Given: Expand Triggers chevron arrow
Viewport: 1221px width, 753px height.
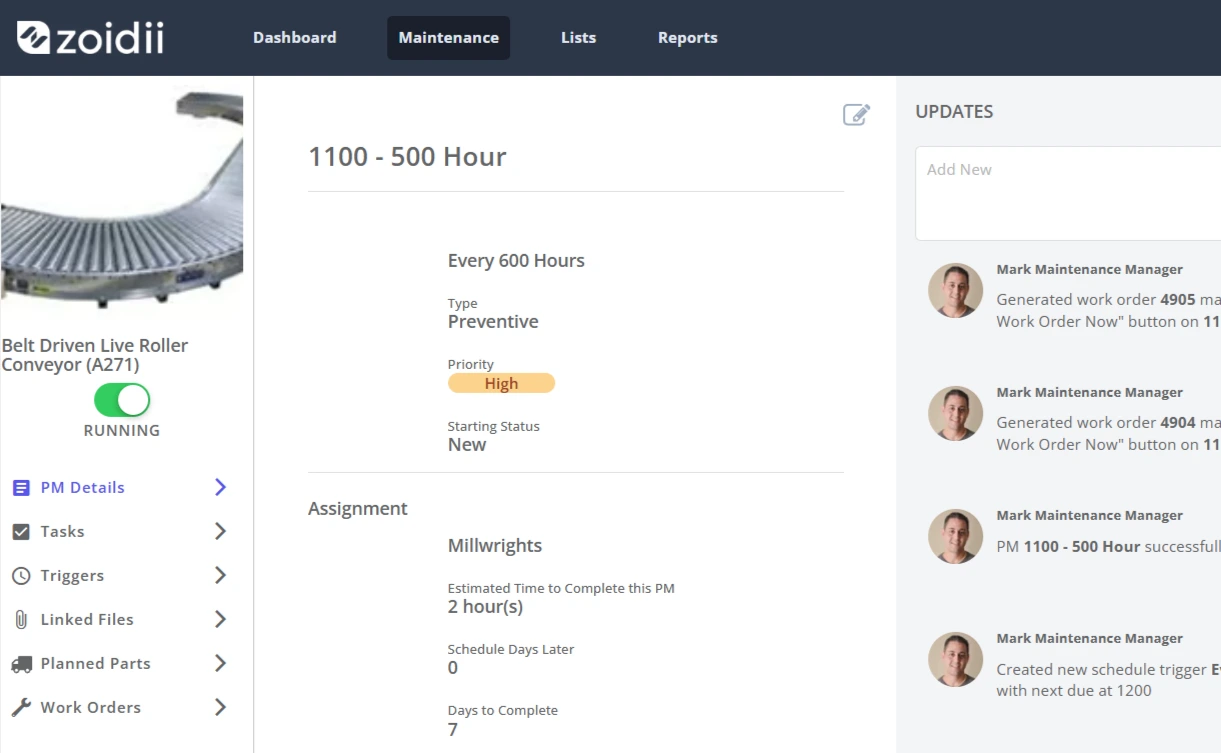Looking at the screenshot, I should click(220, 575).
